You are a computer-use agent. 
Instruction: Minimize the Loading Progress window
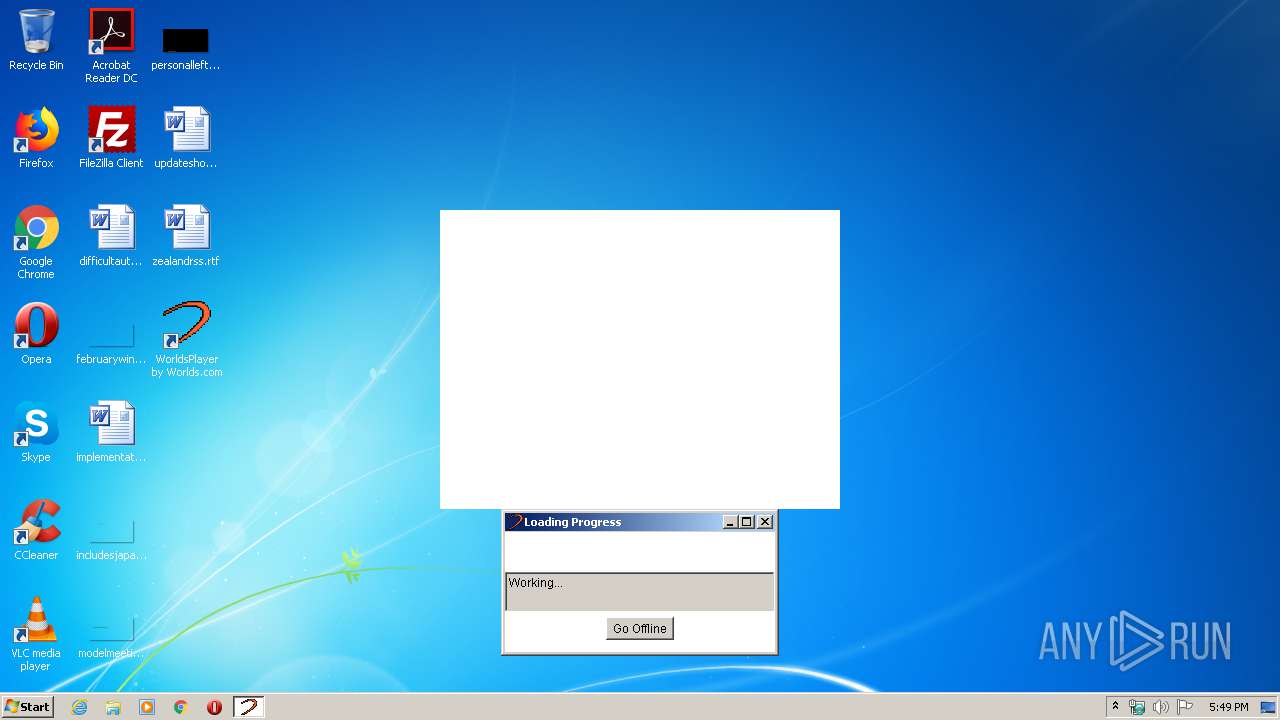(x=730, y=522)
